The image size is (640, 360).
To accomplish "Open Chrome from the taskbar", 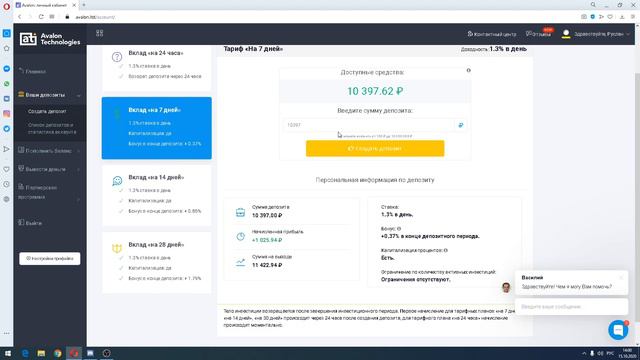I will (58, 353).
